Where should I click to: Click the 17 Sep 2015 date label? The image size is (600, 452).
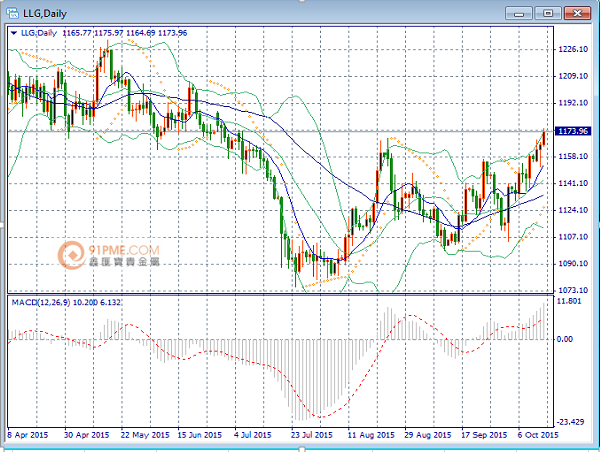(484, 435)
